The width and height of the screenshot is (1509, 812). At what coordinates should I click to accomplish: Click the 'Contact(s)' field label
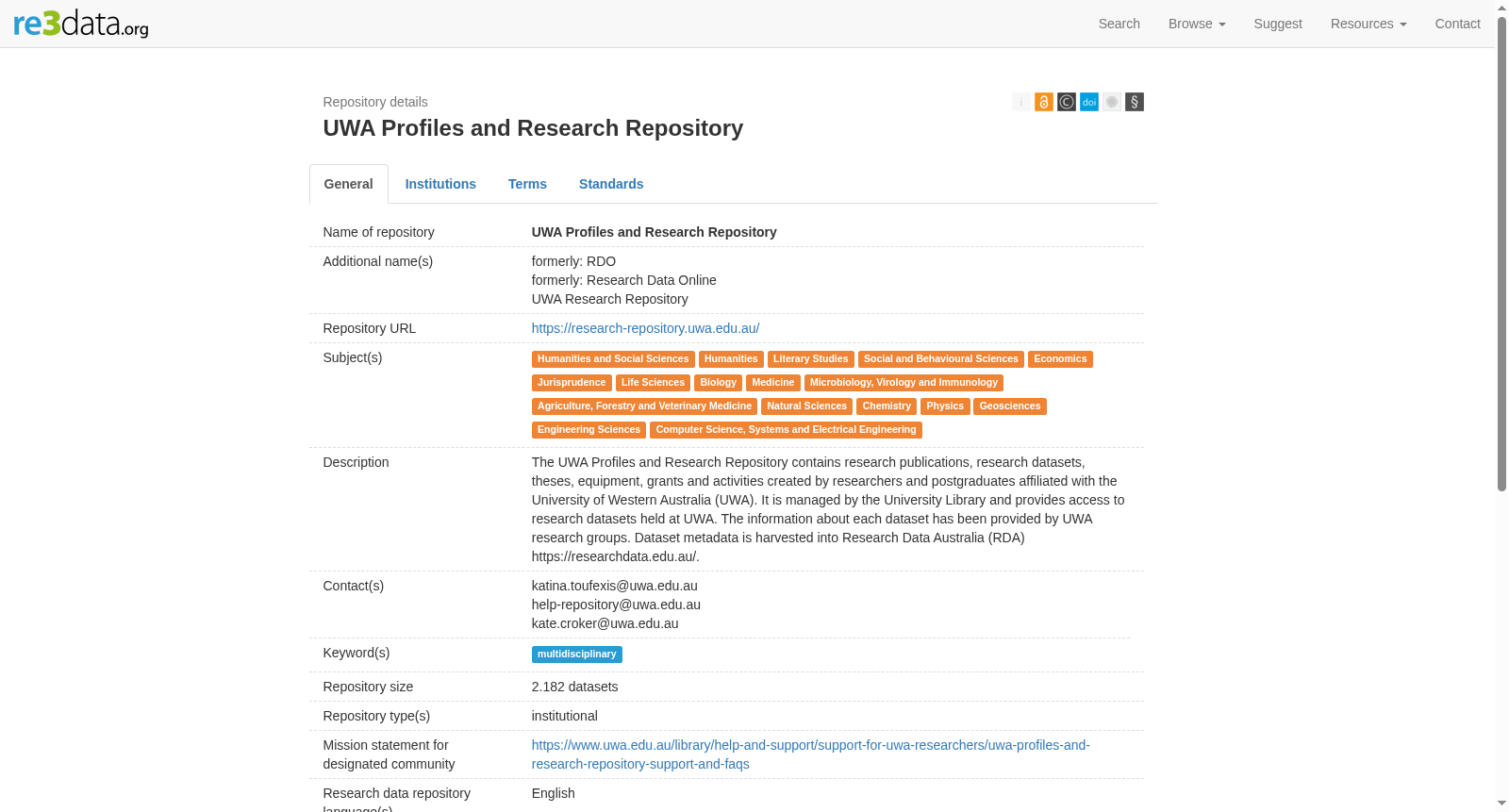coord(354,586)
